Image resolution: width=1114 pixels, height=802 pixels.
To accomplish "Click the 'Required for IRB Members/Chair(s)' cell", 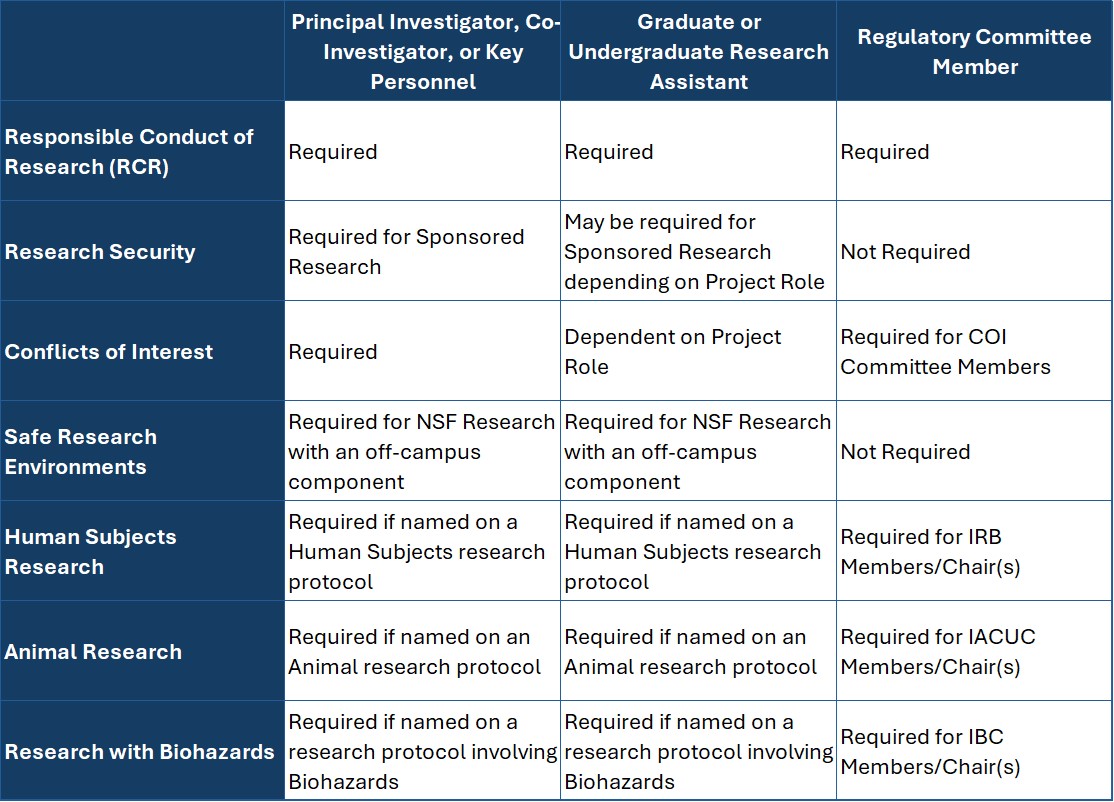I will click(x=930, y=552).
